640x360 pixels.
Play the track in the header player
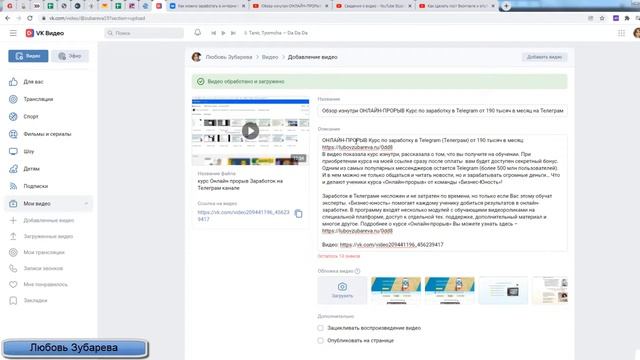tap(223, 33)
